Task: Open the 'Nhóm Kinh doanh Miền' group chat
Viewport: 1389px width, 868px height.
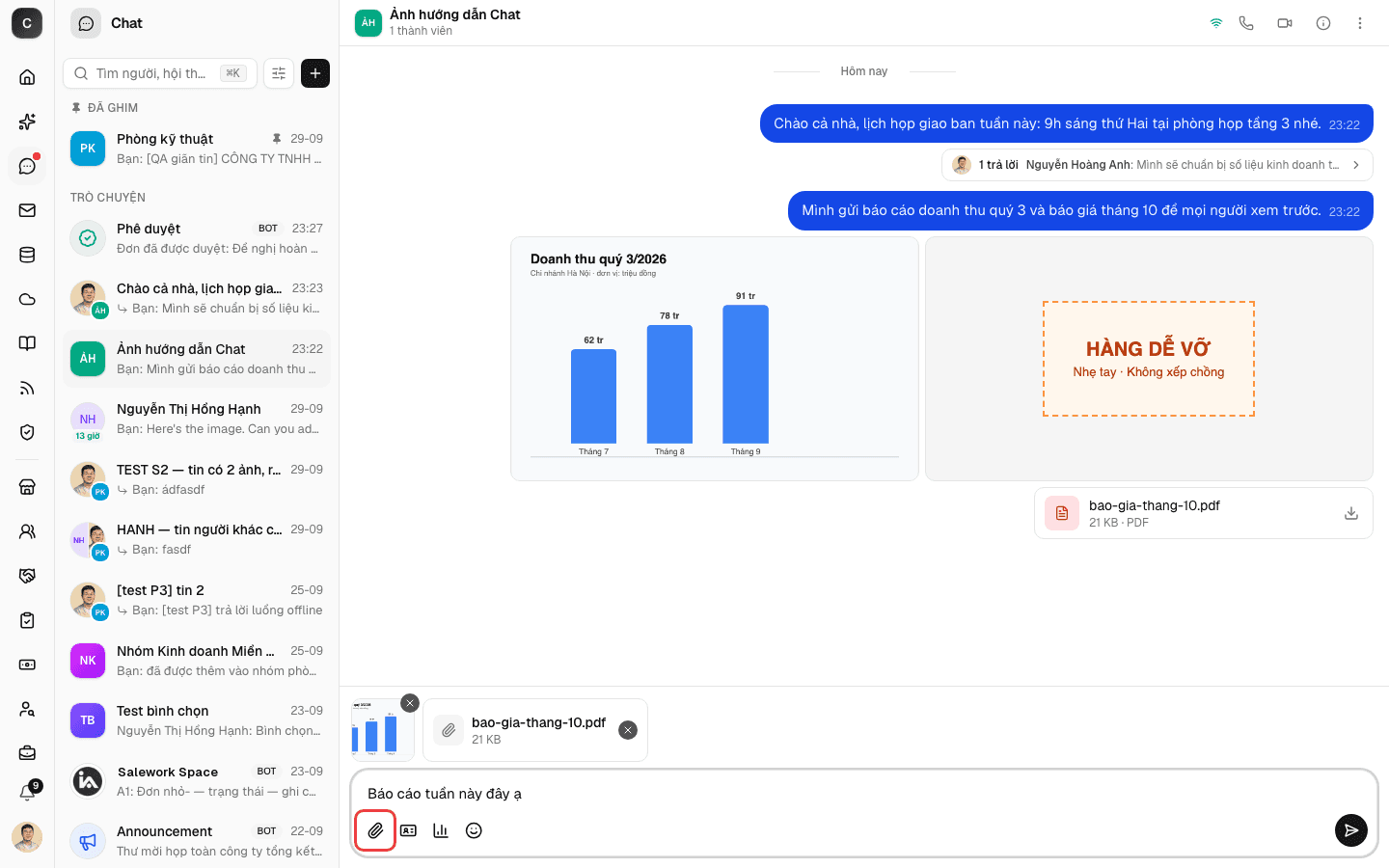Action: point(197,661)
